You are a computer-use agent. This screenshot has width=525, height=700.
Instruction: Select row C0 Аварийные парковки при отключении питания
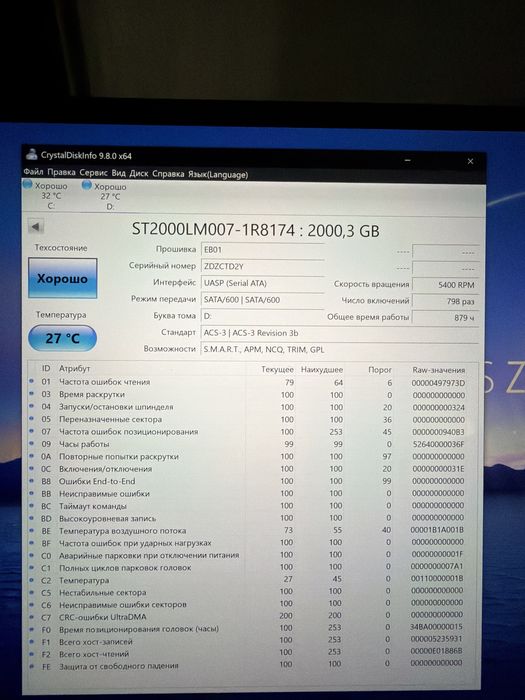[x=252, y=555]
